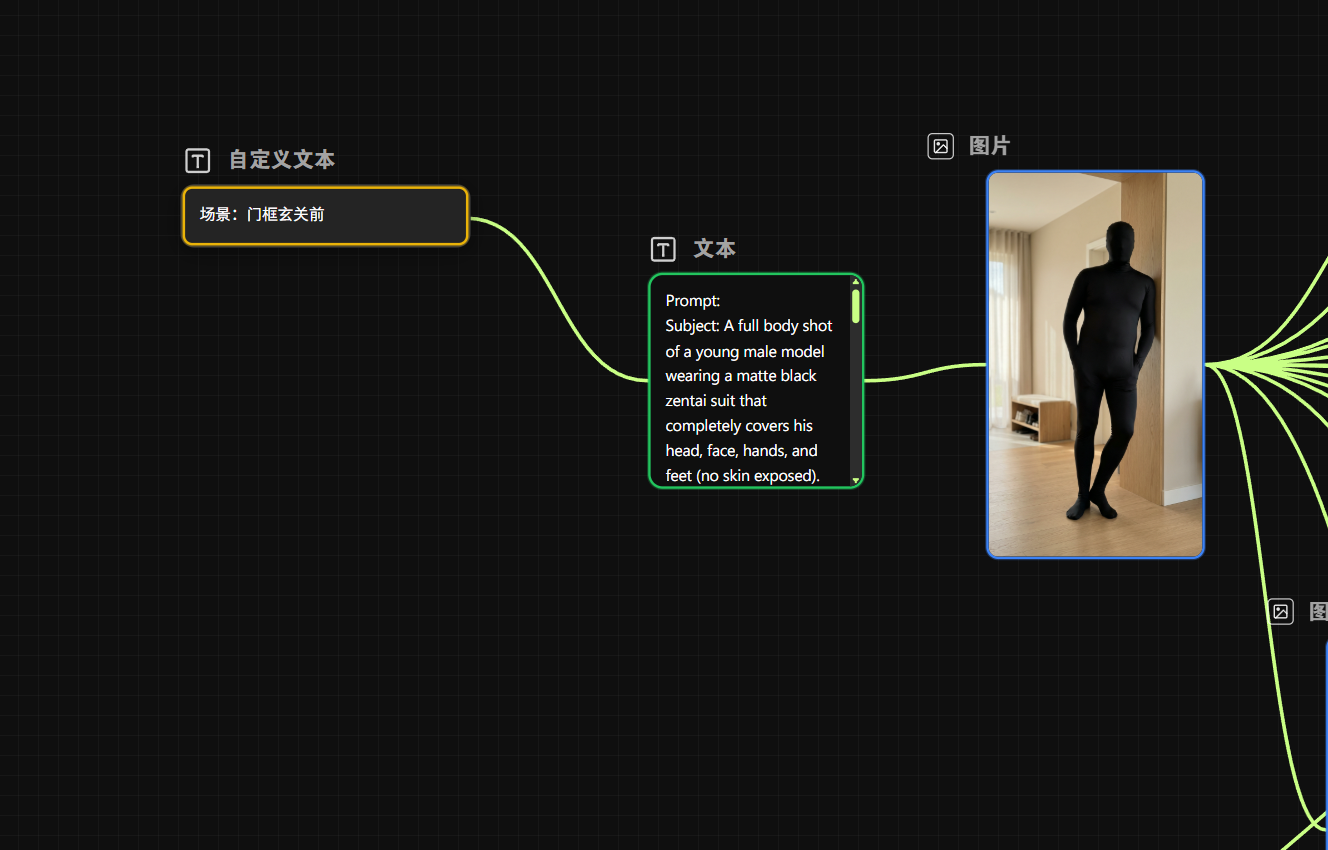This screenshot has height=850, width=1328.
Task: Click the text icon beside 自定义文本
Action: 198,160
